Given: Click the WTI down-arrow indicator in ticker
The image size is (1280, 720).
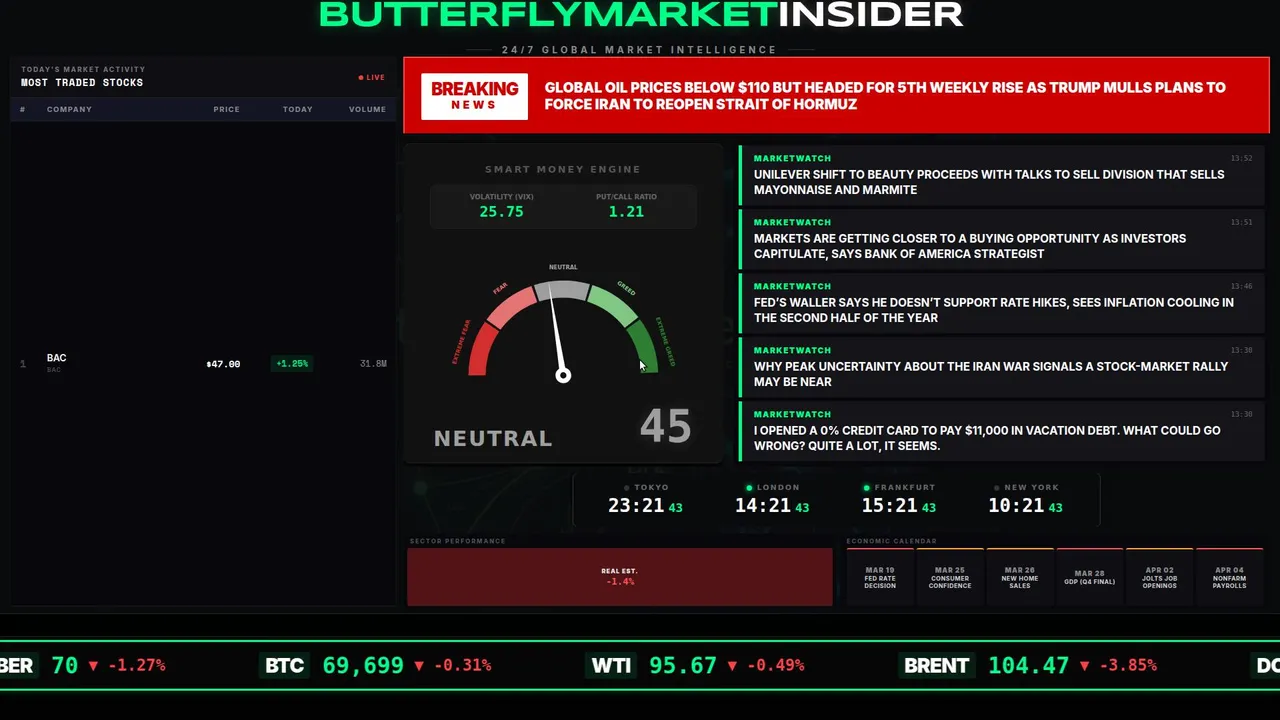Looking at the screenshot, I should coord(732,665).
